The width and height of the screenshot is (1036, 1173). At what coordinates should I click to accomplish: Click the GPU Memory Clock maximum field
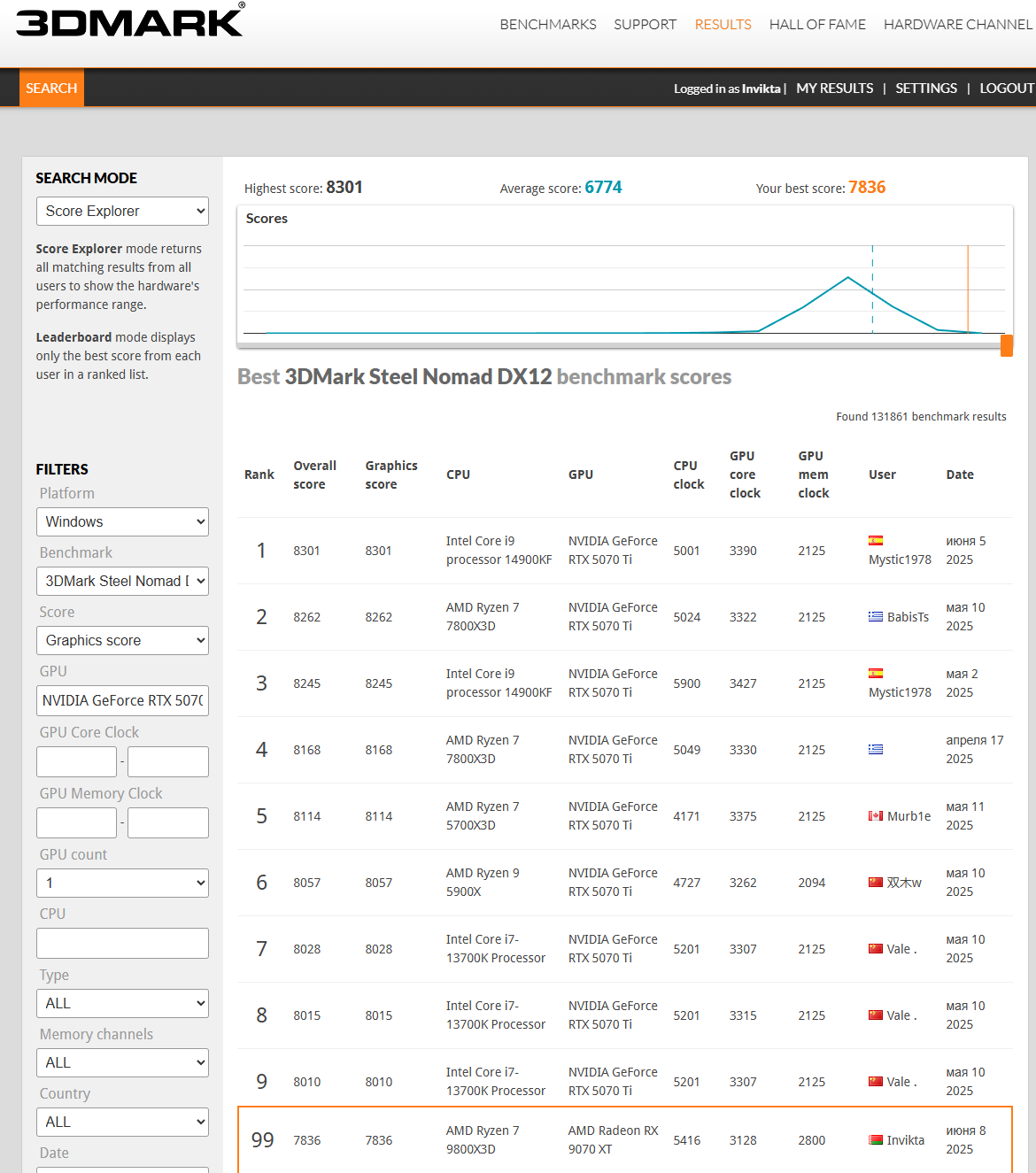(x=168, y=822)
